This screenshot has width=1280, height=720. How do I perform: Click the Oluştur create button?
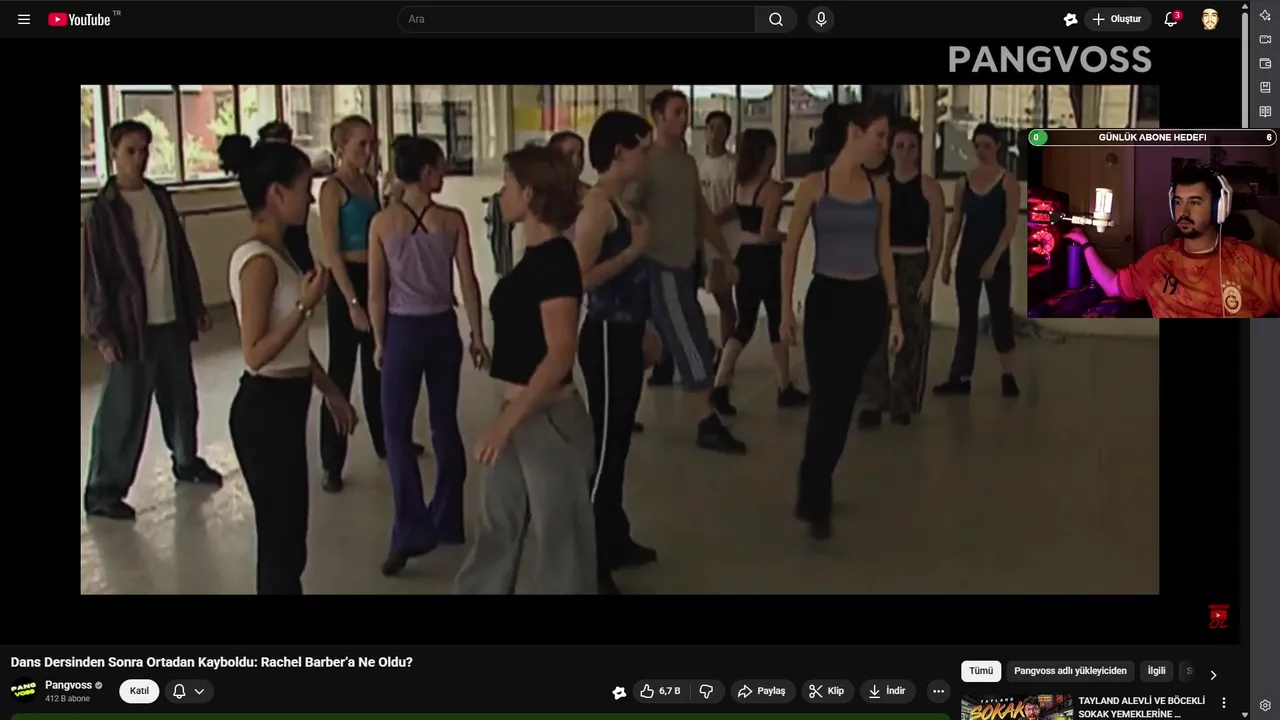[1117, 19]
